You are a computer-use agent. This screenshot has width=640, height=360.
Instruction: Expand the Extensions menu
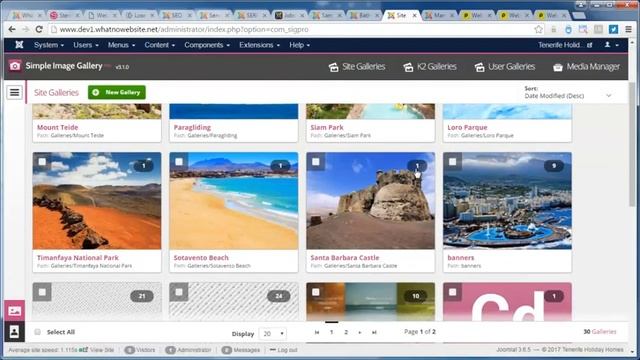[260, 45]
